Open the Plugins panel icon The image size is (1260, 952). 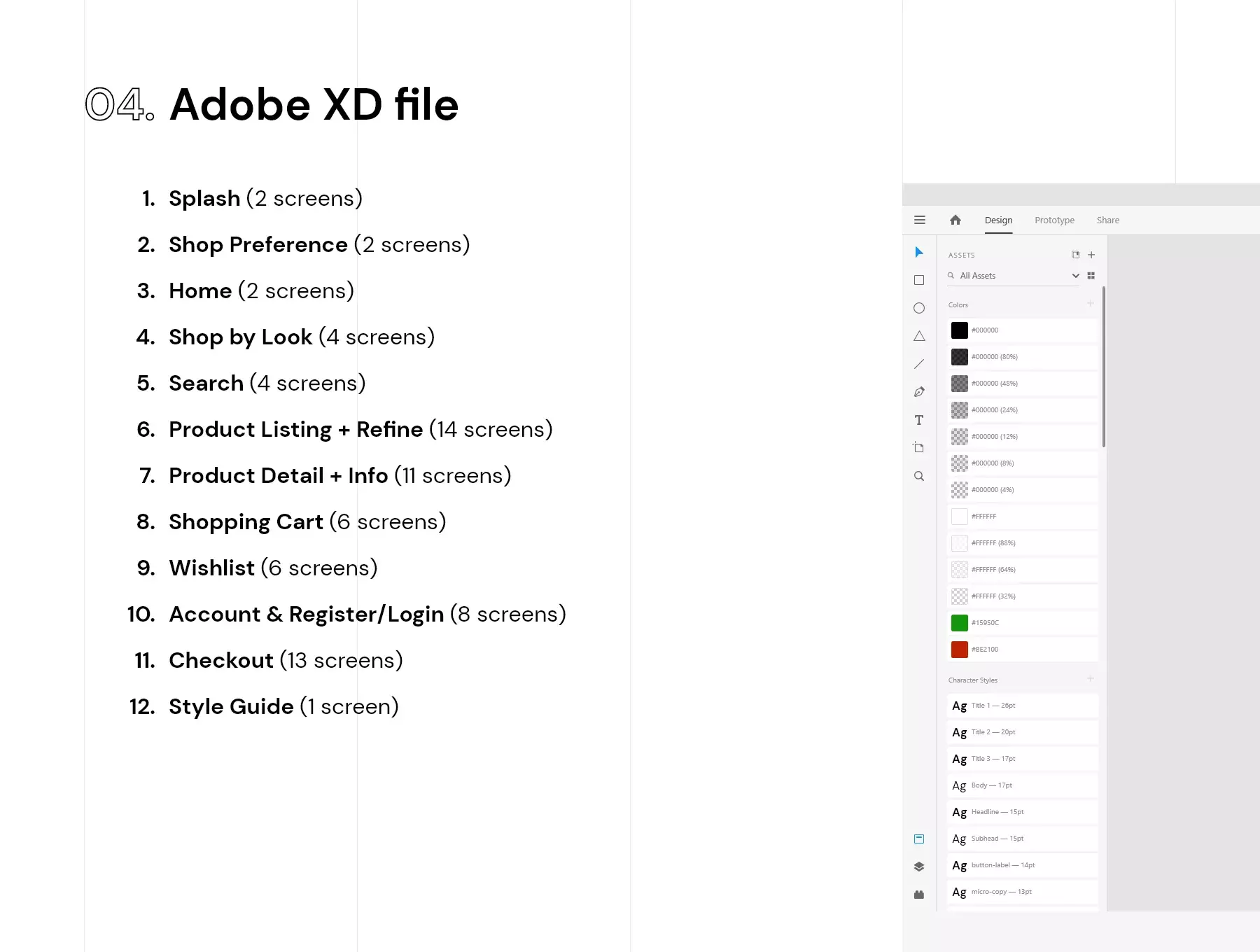(919, 895)
